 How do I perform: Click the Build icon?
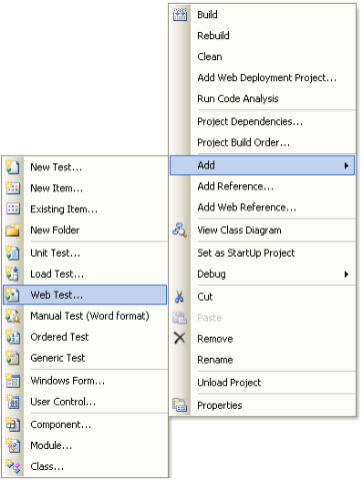coord(180,15)
